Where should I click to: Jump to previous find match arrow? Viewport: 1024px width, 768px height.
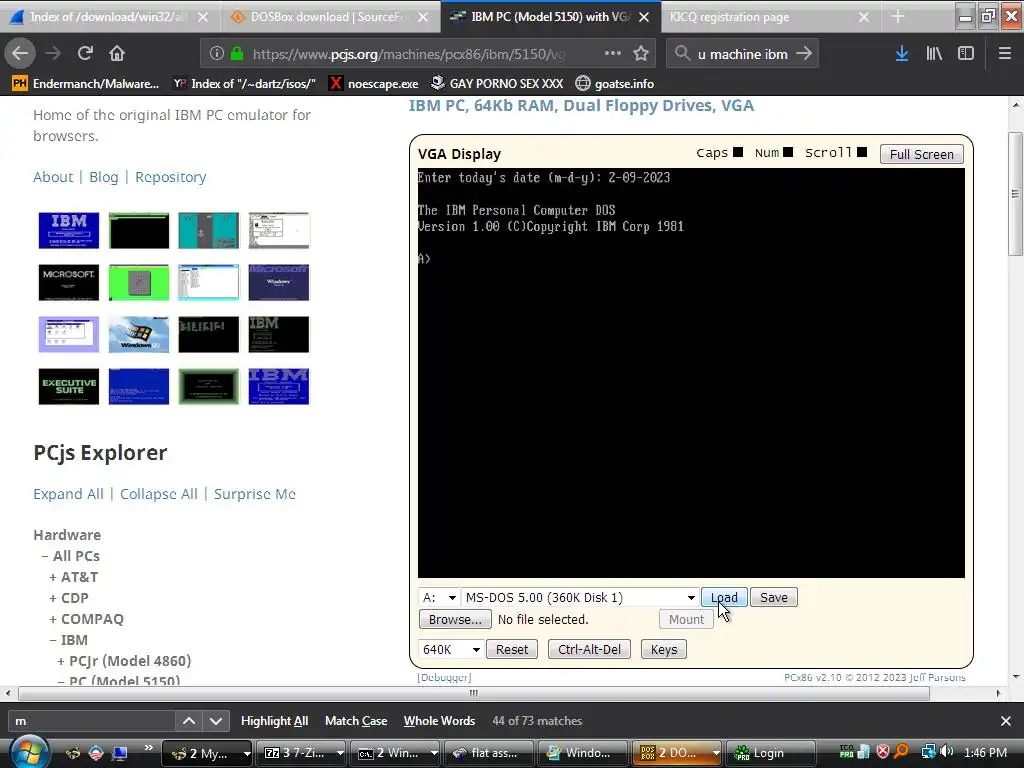click(x=189, y=721)
